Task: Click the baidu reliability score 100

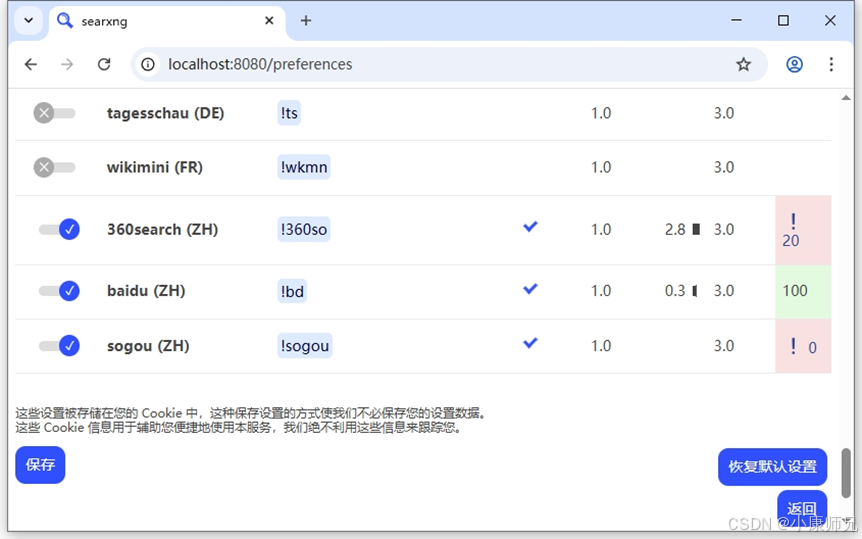Action: [x=803, y=292]
